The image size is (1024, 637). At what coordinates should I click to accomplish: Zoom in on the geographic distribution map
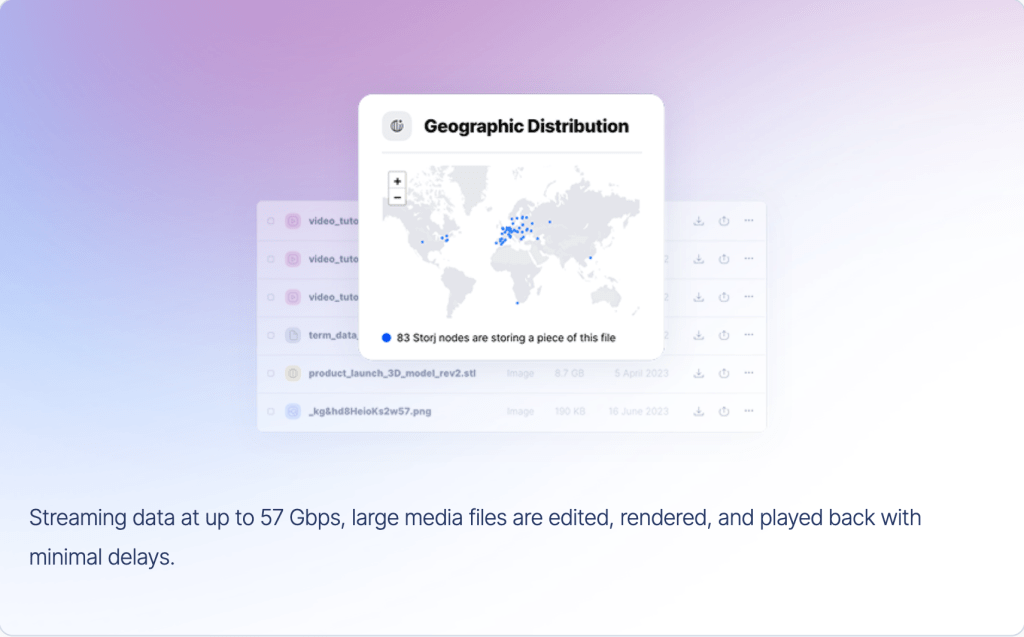coord(397,181)
